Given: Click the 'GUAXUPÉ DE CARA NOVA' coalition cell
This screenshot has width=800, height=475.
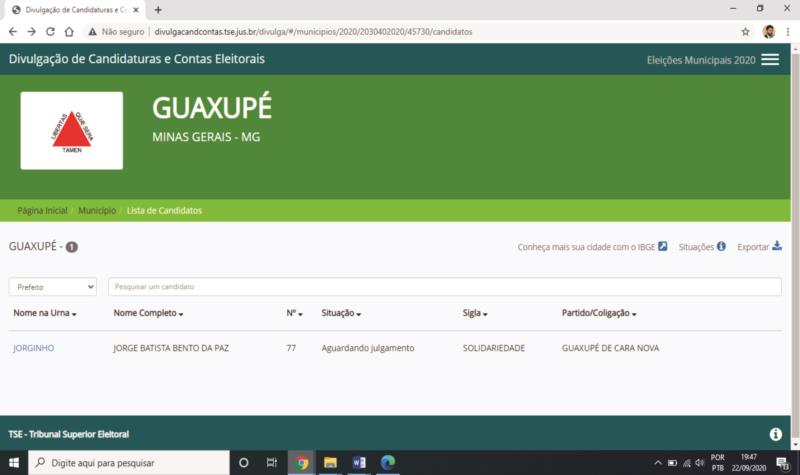Looking at the screenshot, I should coord(610,348).
